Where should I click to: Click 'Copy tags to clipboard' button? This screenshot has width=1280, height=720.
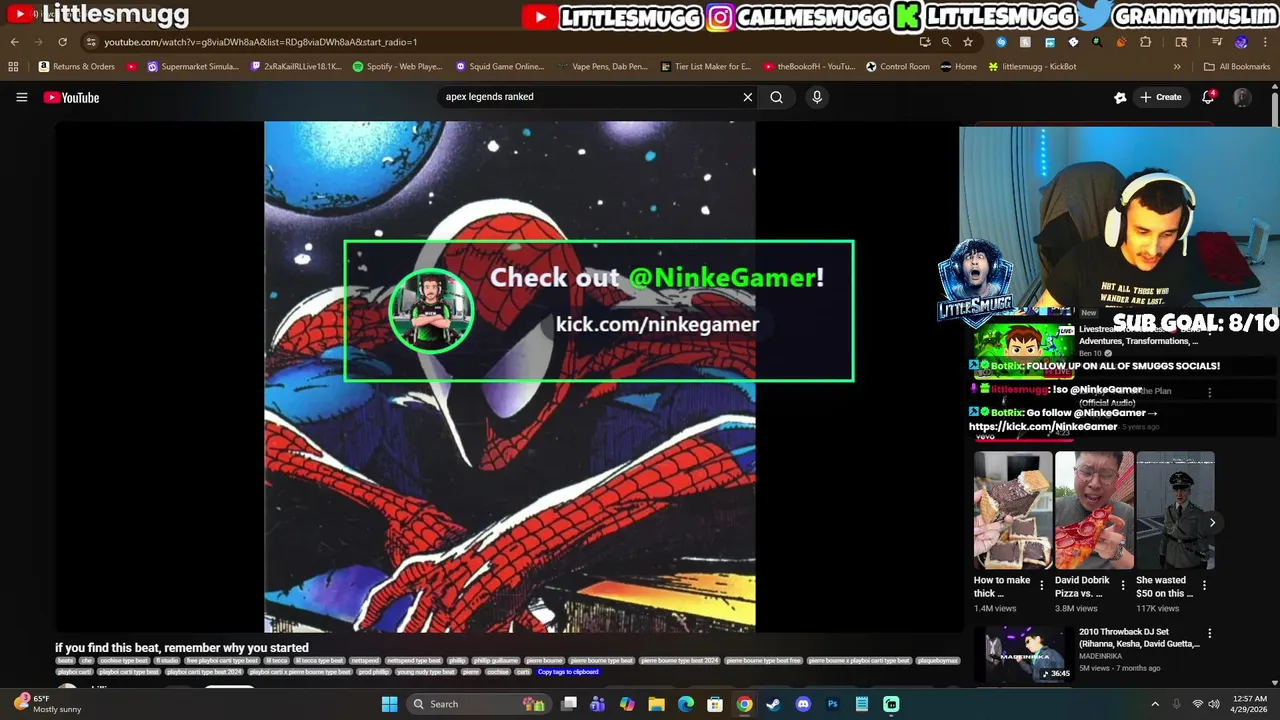568,672
